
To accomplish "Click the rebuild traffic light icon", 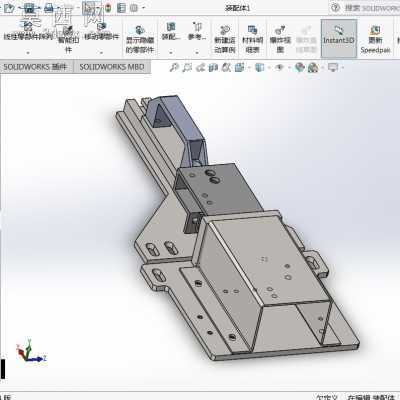I will (108, 8).
